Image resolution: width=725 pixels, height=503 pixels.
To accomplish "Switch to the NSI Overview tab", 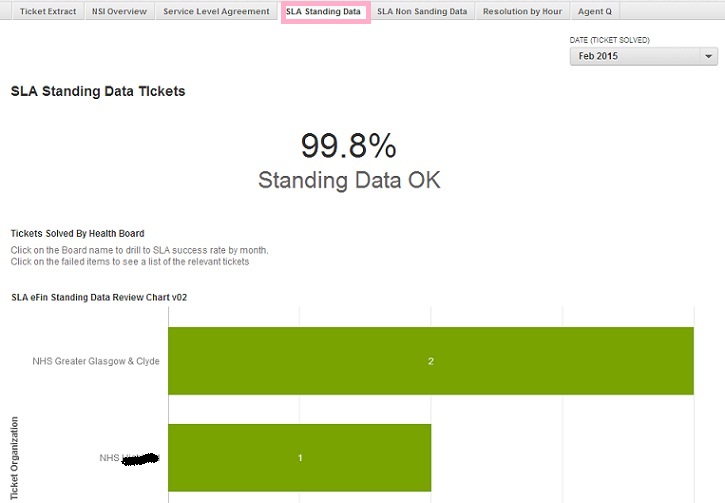I will tap(119, 12).
